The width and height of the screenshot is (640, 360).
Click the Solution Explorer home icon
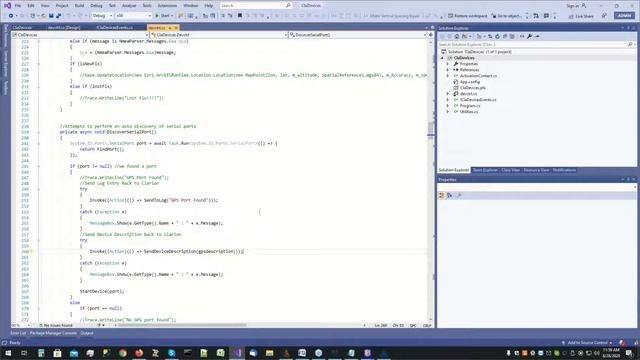(x=457, y=36)
